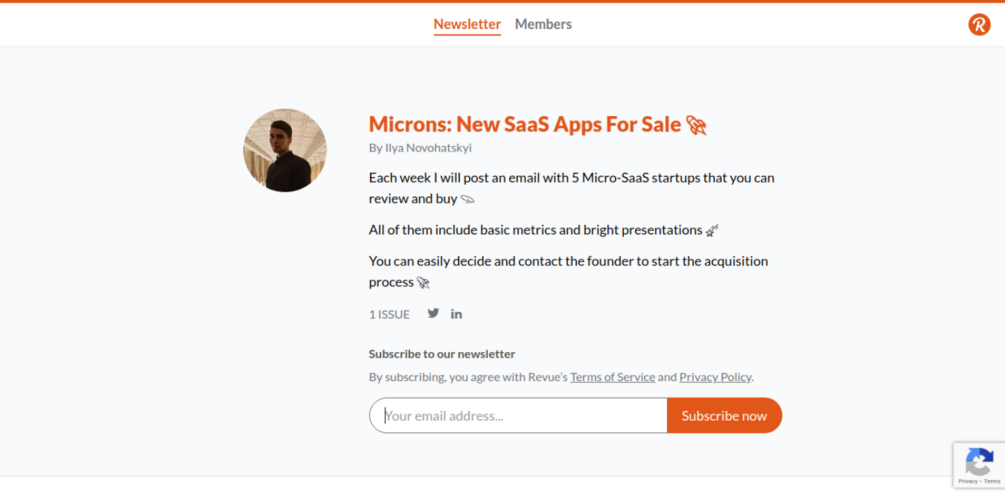Image resolution: width=1005 pixels, height=498 pixels.
Task: Open the Privacy Policy link
Action: [715, 377]
